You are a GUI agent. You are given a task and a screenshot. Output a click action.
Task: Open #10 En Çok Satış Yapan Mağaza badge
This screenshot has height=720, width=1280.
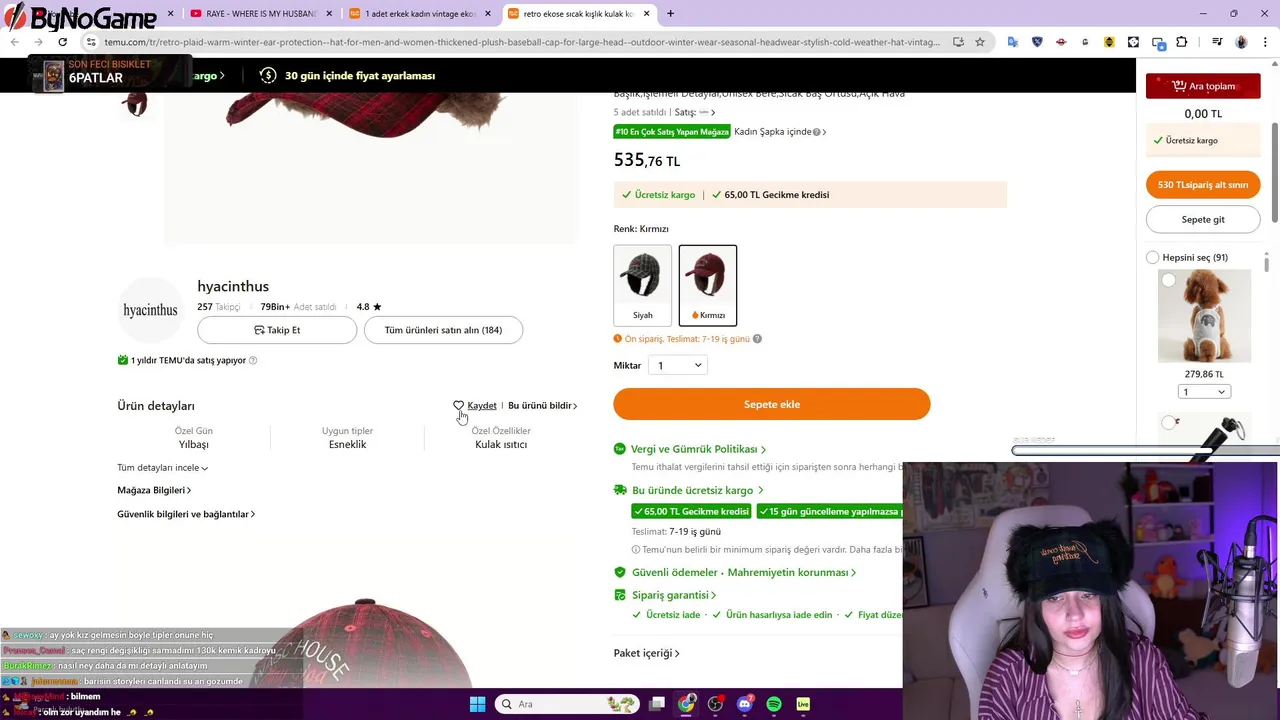coord(672,132)
